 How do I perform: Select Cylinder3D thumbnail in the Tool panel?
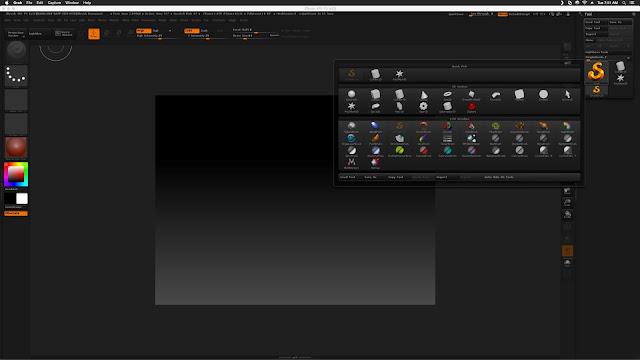click(620, 67)
